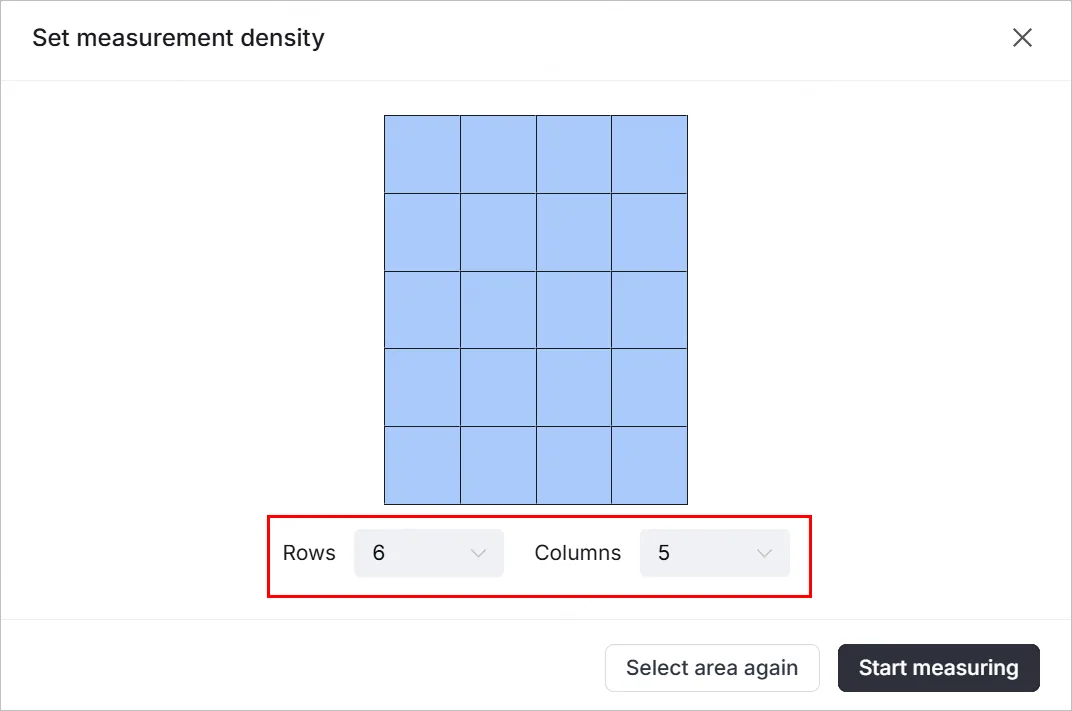Click the Rows dropdown chevron arrow

(x=479, y=553)
